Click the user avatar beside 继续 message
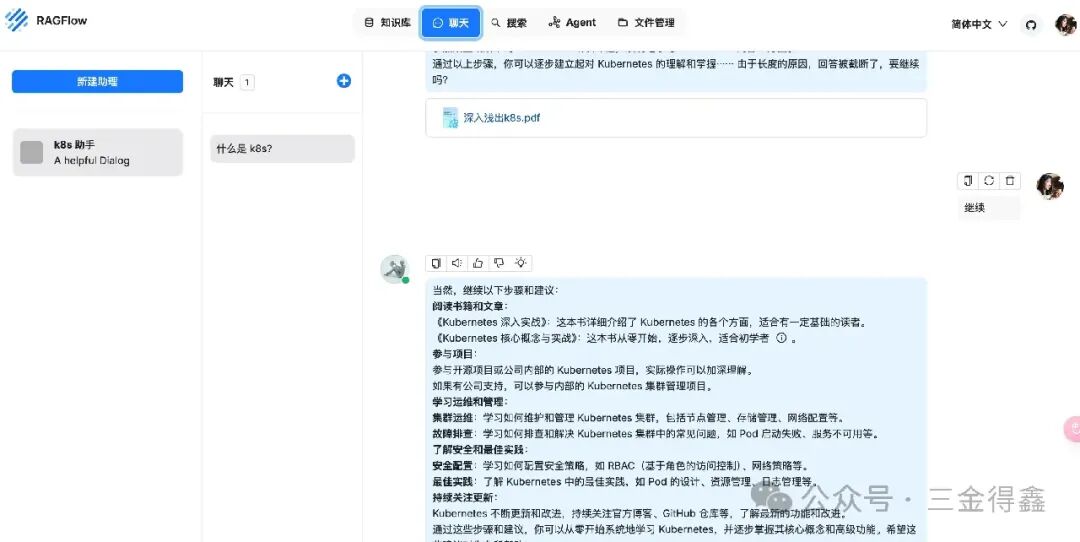 (x=1050, y=187)
